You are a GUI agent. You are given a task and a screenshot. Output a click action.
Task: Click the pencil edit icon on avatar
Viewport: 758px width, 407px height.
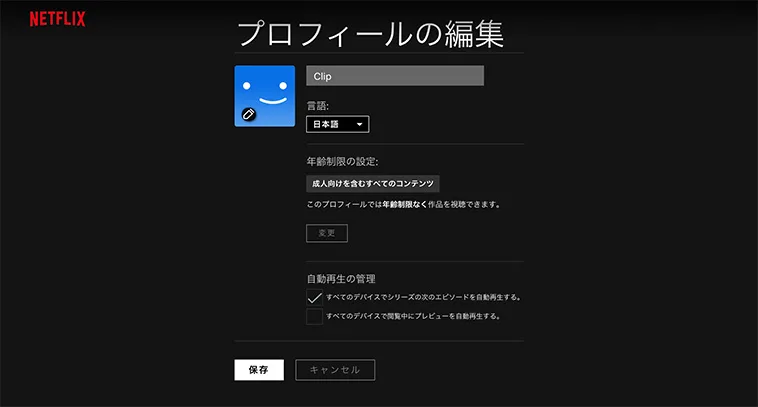248,114
